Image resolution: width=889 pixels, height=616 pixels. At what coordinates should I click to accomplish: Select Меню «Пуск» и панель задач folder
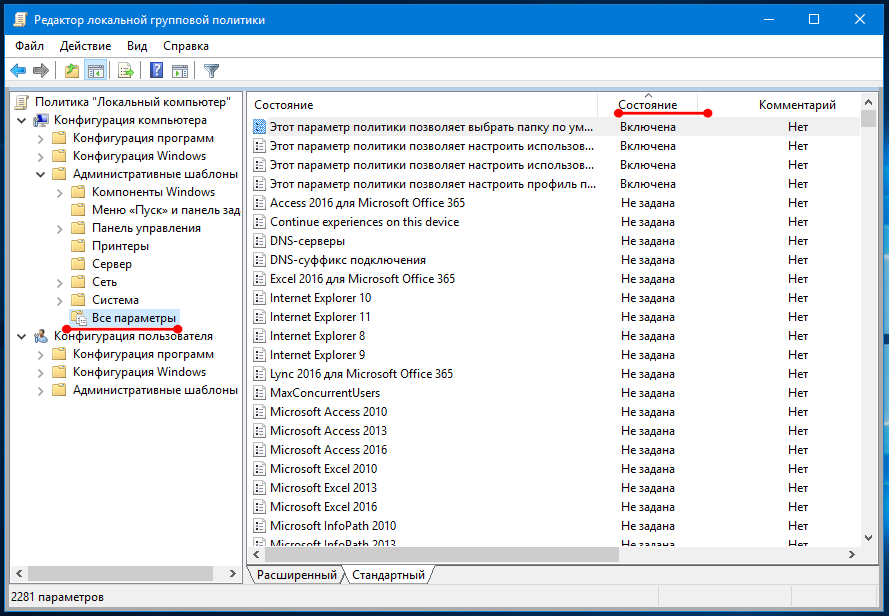(166, 210)
